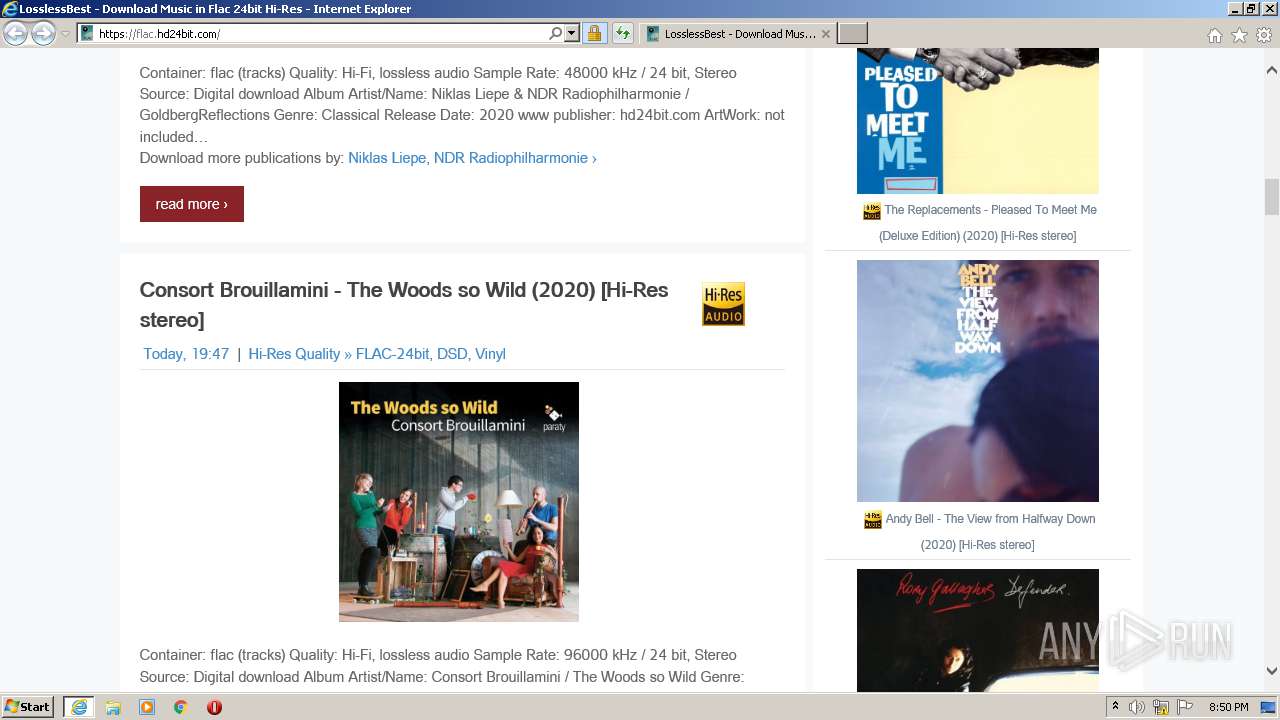Click the Internet Explorer title bar logo
Image resolution: width=1280 pixels, height=720 pixels.
[10, 9]
